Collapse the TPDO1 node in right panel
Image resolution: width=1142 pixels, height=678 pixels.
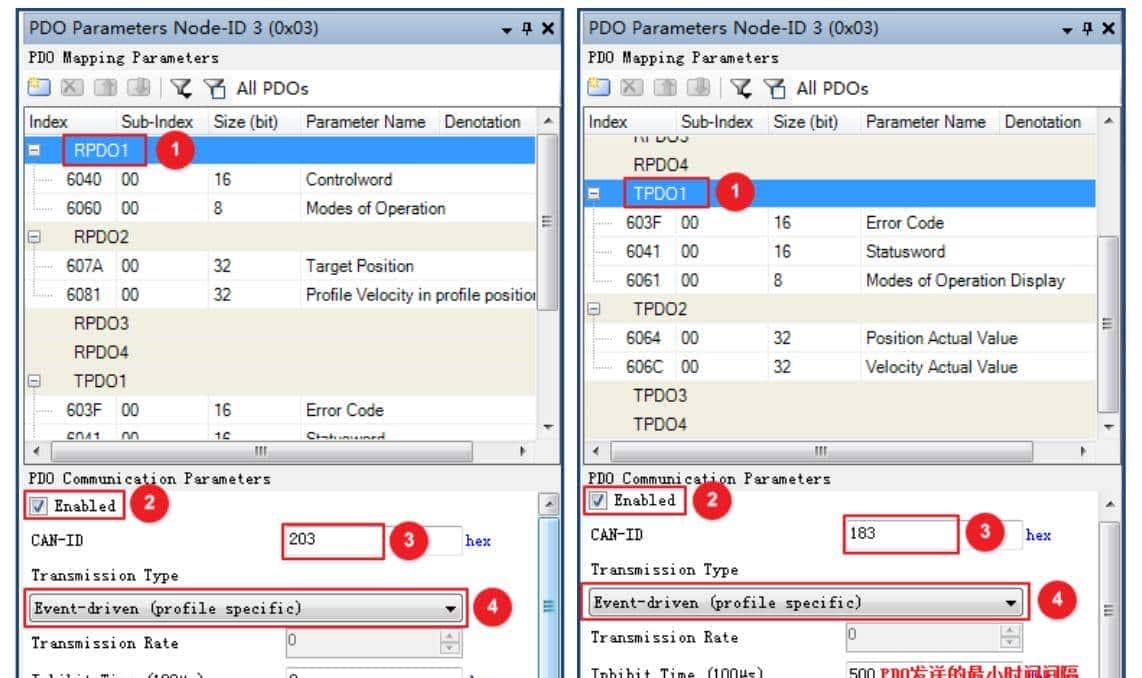(x=594, y=193)
